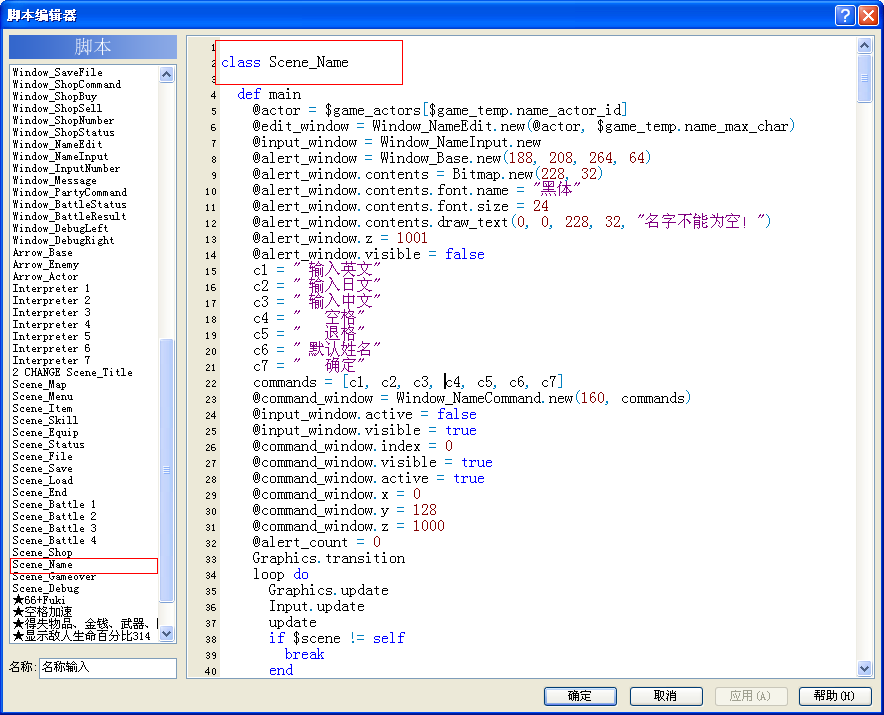
Task: Select Window_NameEdit script
Action: click(58, 144)
